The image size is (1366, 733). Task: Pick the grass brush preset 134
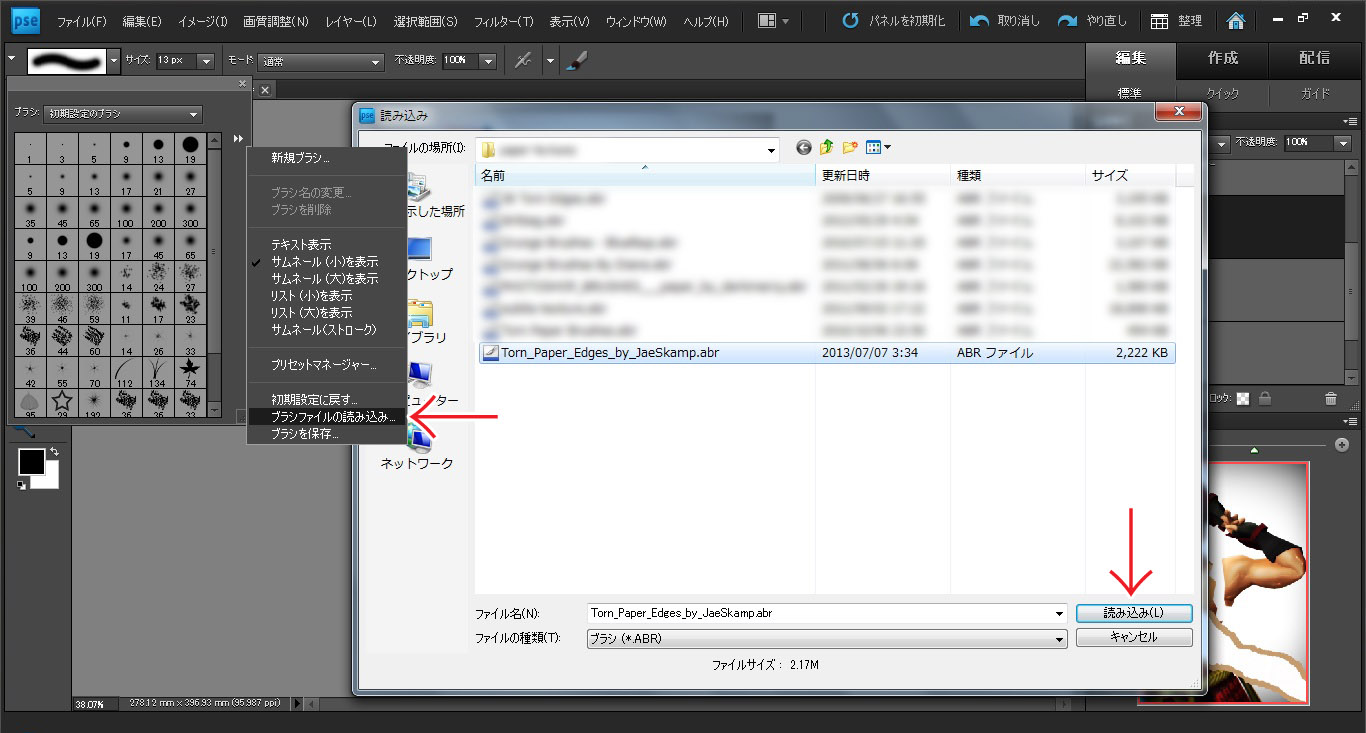point(158,373)
